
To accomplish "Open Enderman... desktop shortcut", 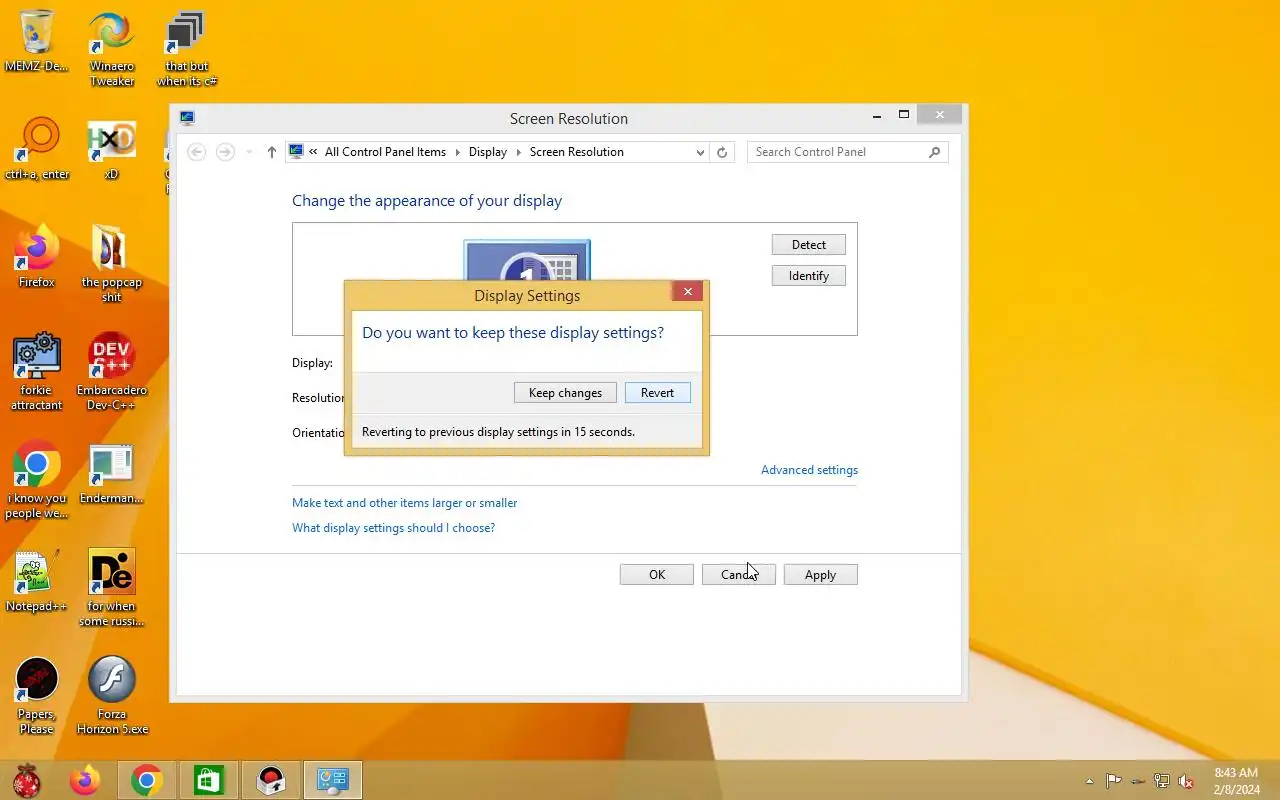I will point(112,473).
